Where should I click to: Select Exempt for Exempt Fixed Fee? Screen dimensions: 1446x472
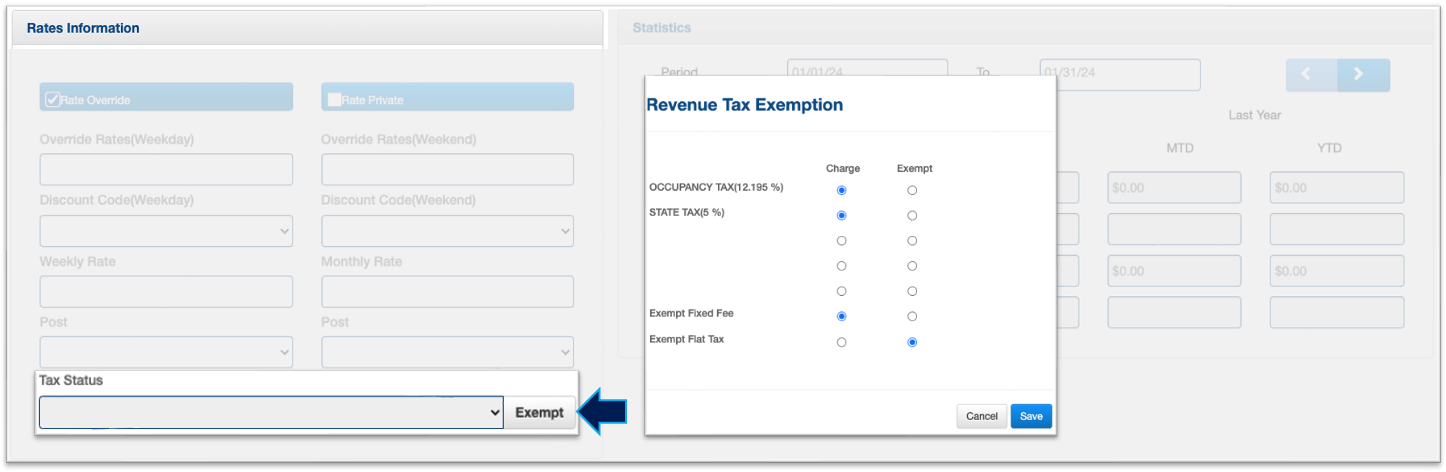click(x=912, y=316)
